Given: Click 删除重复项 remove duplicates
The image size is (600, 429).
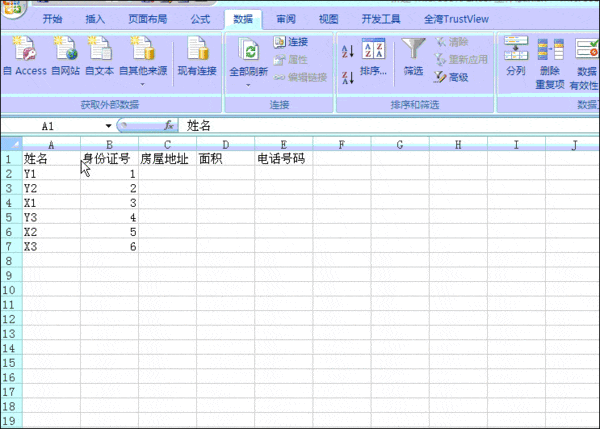Looking at the screenshot, I should pyautogui.click(x=550, y=63).
